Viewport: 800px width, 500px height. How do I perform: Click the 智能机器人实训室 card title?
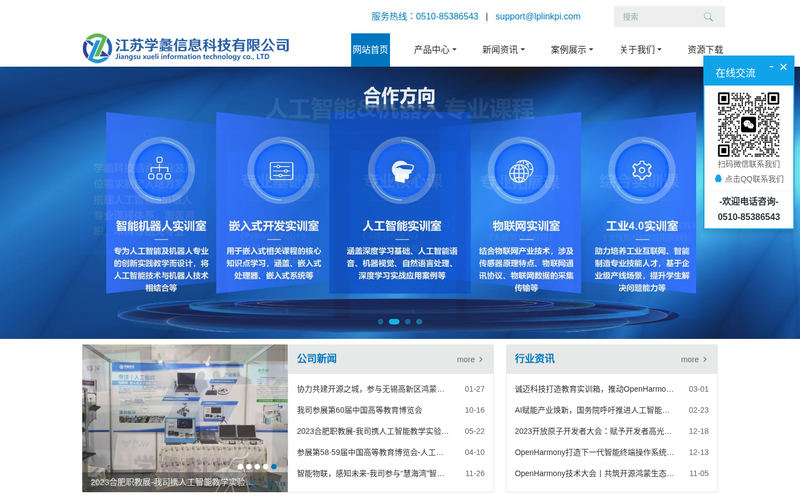click(x=161, y=226)
